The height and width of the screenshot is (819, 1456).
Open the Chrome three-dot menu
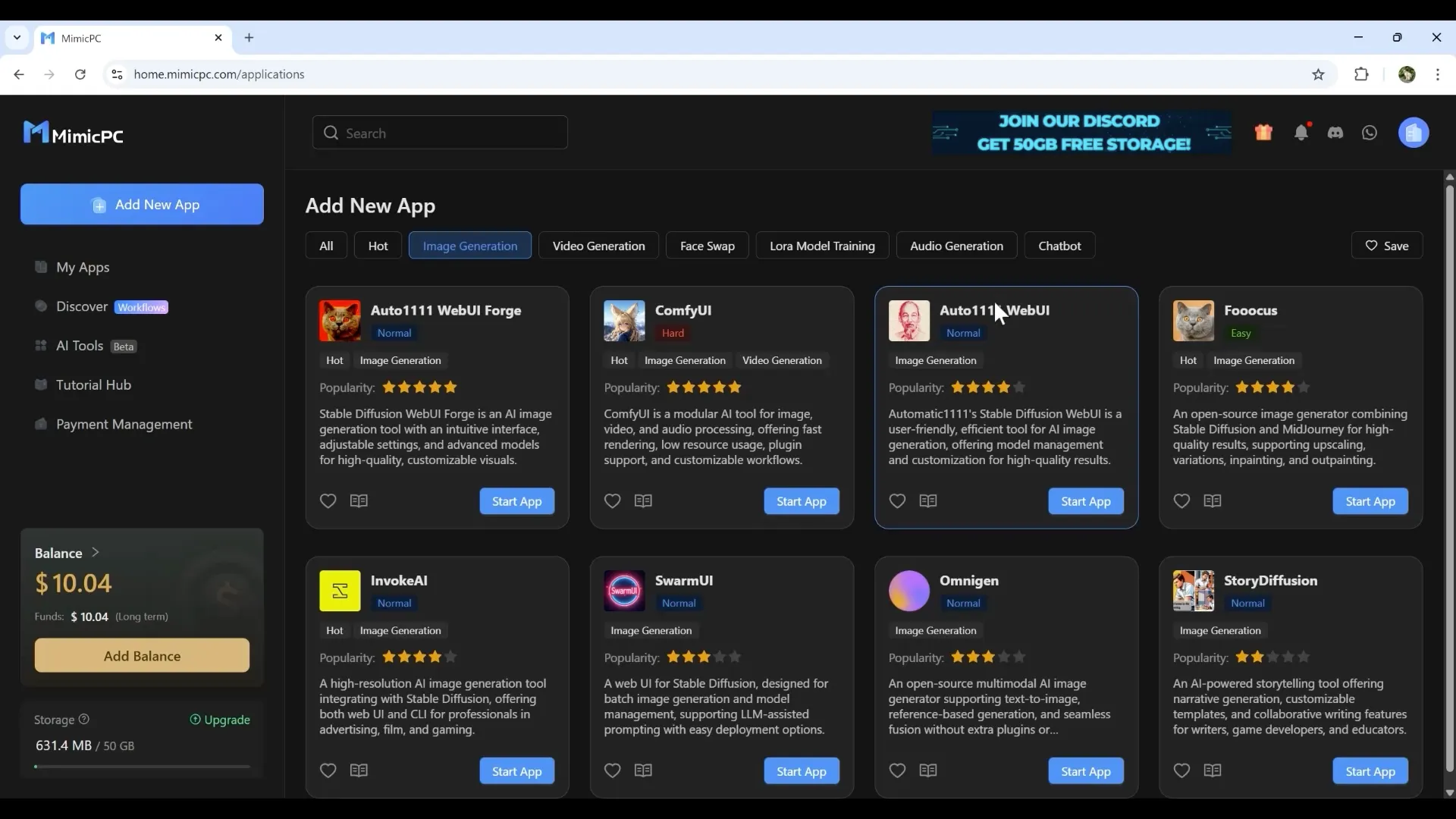[1438, 74]
